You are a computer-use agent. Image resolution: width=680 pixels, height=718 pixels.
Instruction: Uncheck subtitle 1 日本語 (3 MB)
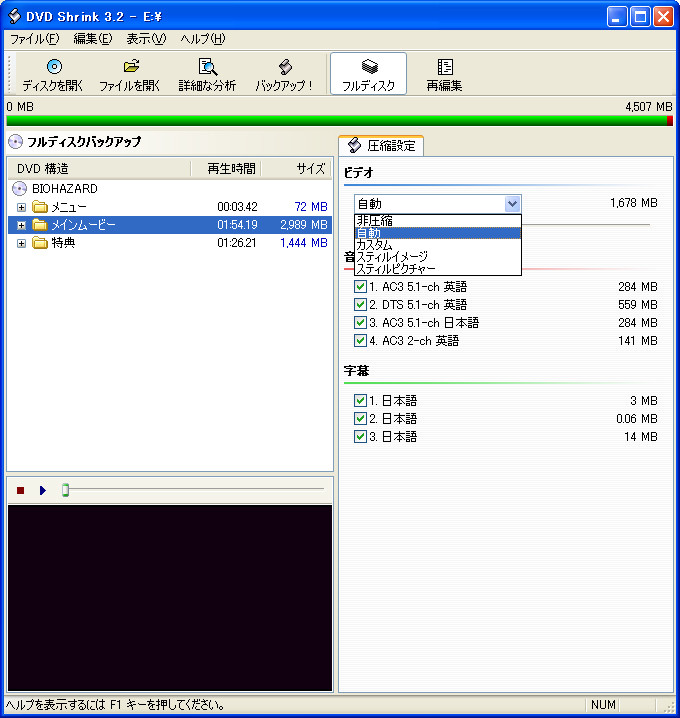pyautogui.click(x=360, y=401)
